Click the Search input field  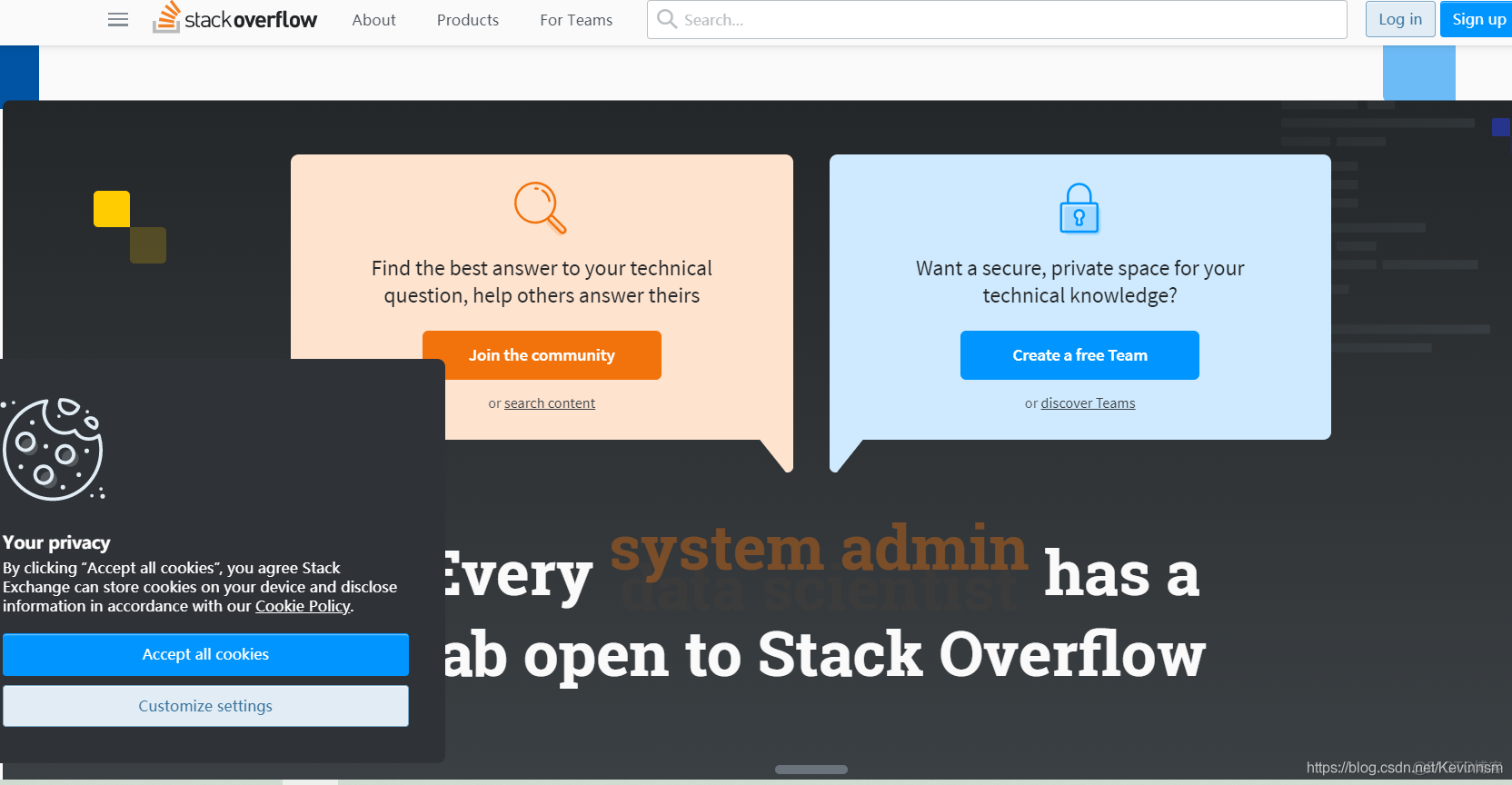[997, 19]
